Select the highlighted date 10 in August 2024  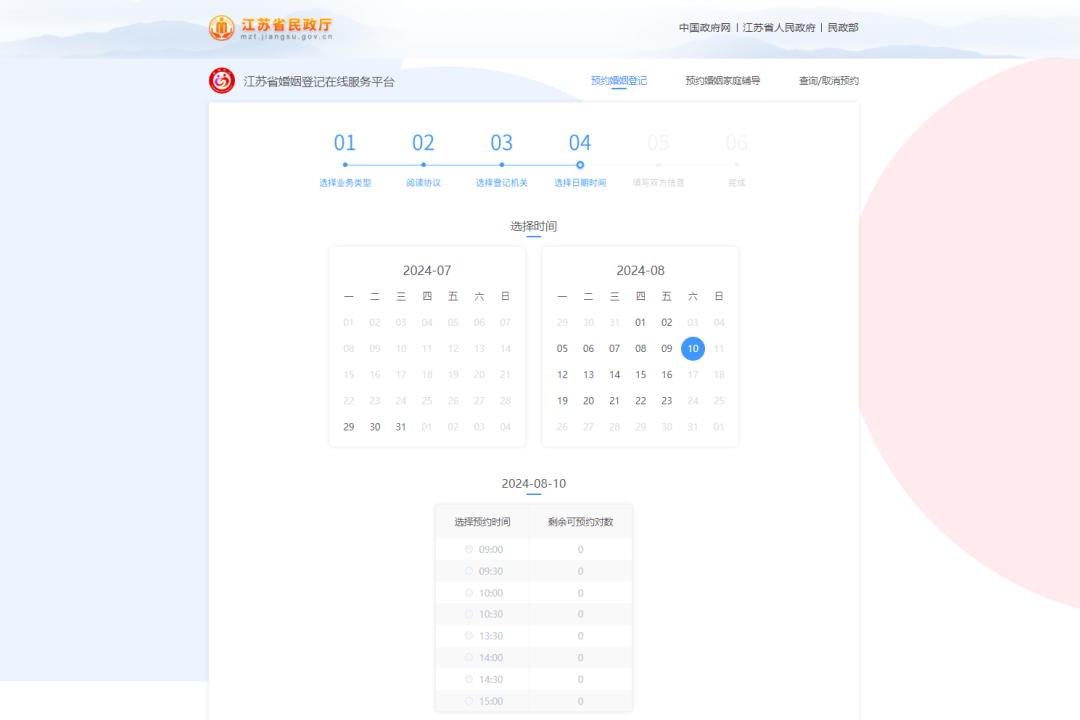click(x=693, y=349)
